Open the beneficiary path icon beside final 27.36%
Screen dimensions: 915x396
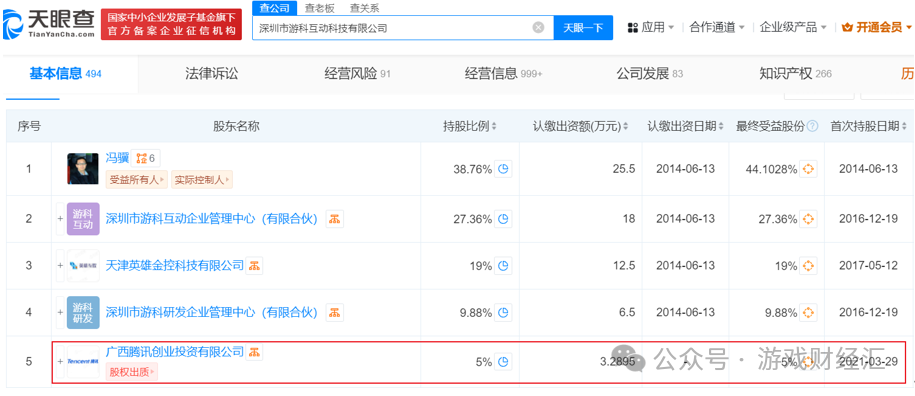coord(808,219)
